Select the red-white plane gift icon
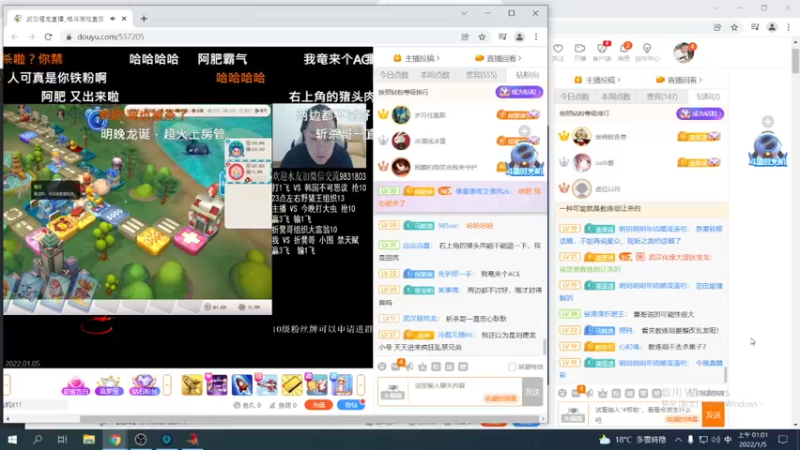800x450 pixels. click(x=267, y=385)
